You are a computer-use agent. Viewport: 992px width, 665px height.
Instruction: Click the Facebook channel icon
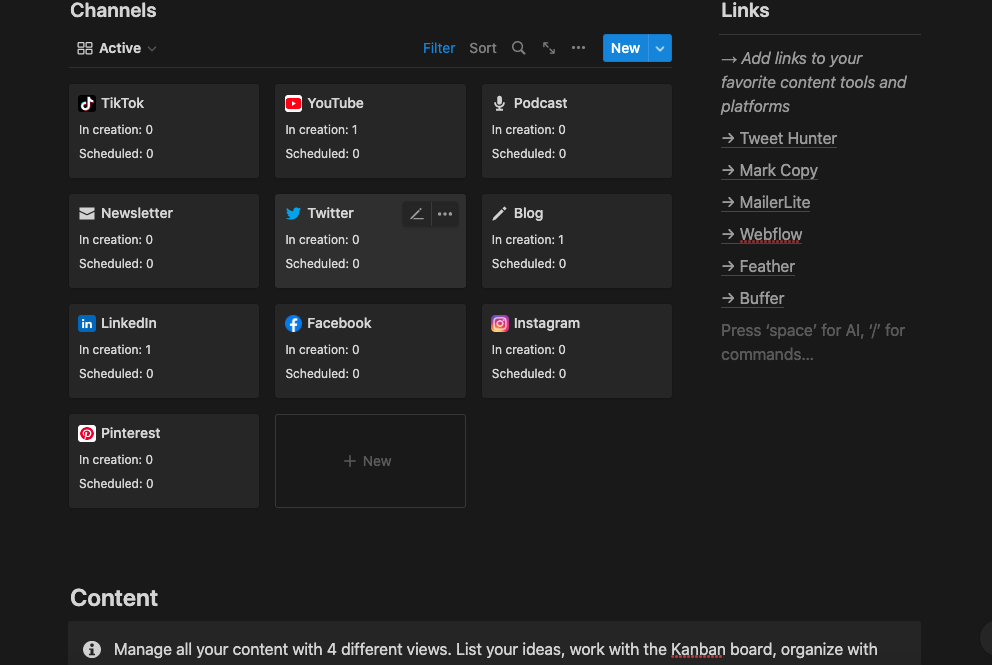click(293, 323)
